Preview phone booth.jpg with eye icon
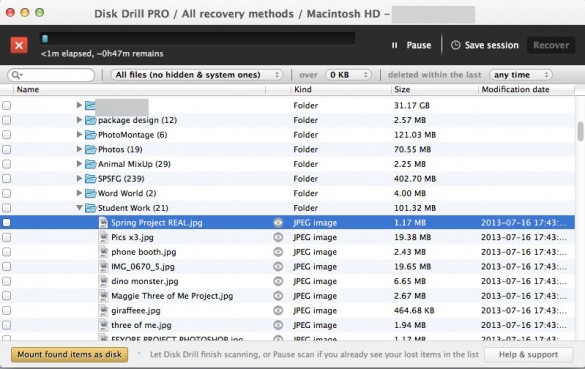This screenshot has width=585, height=369. [x=278, y=252]
